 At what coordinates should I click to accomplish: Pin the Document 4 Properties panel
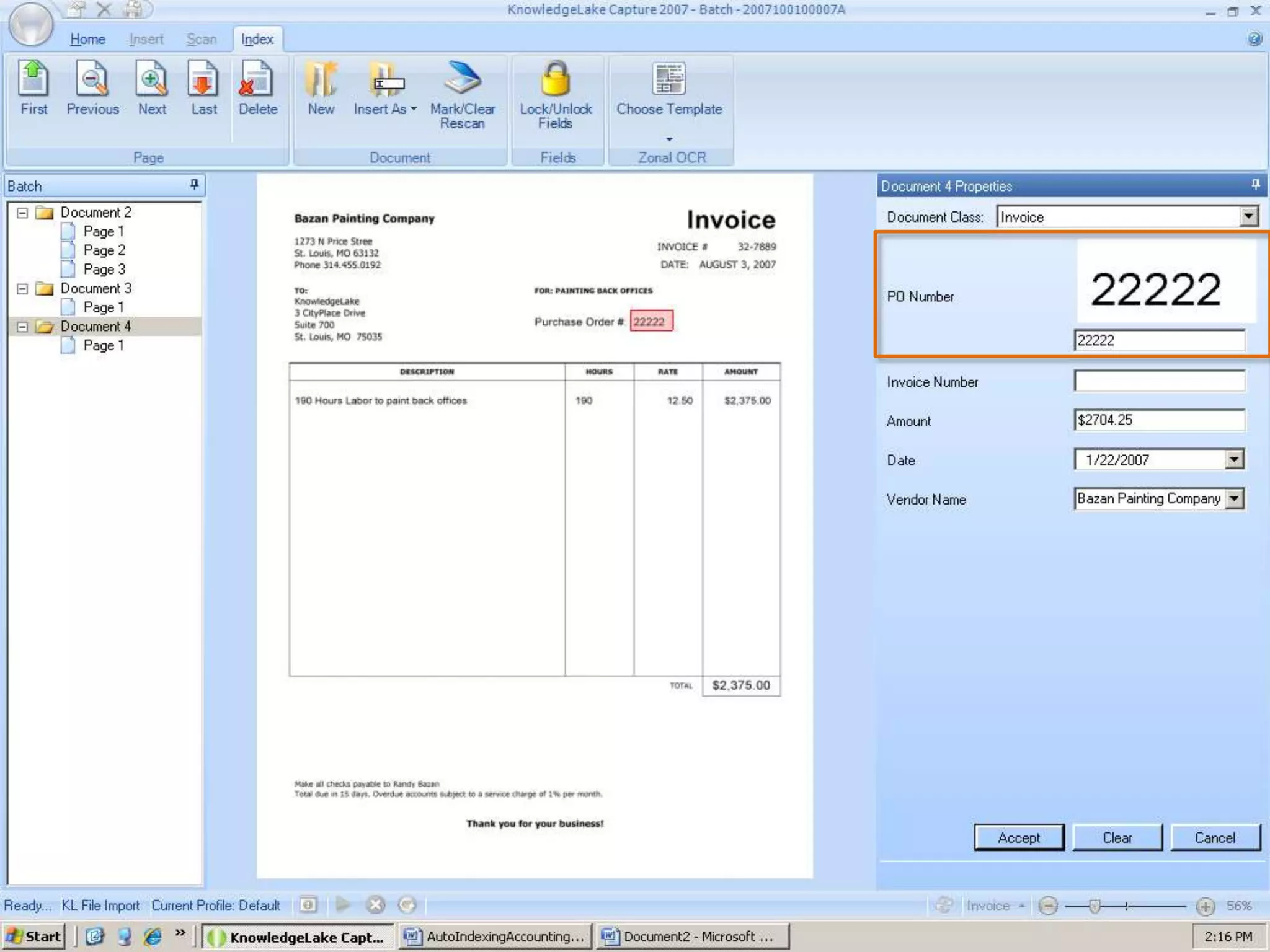coord(1255,184)
